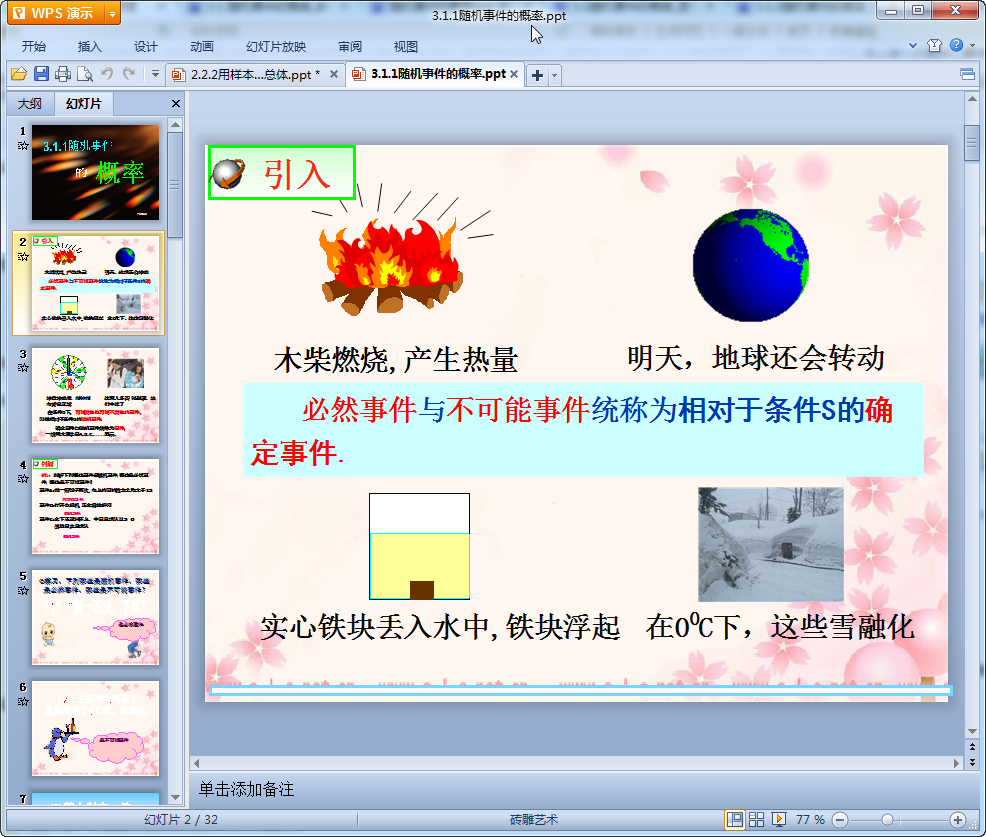Screen dimensions: 986x837
Task: Close the 2.2.2用样本...总体.ppt tab
Action: coord(334,74)
